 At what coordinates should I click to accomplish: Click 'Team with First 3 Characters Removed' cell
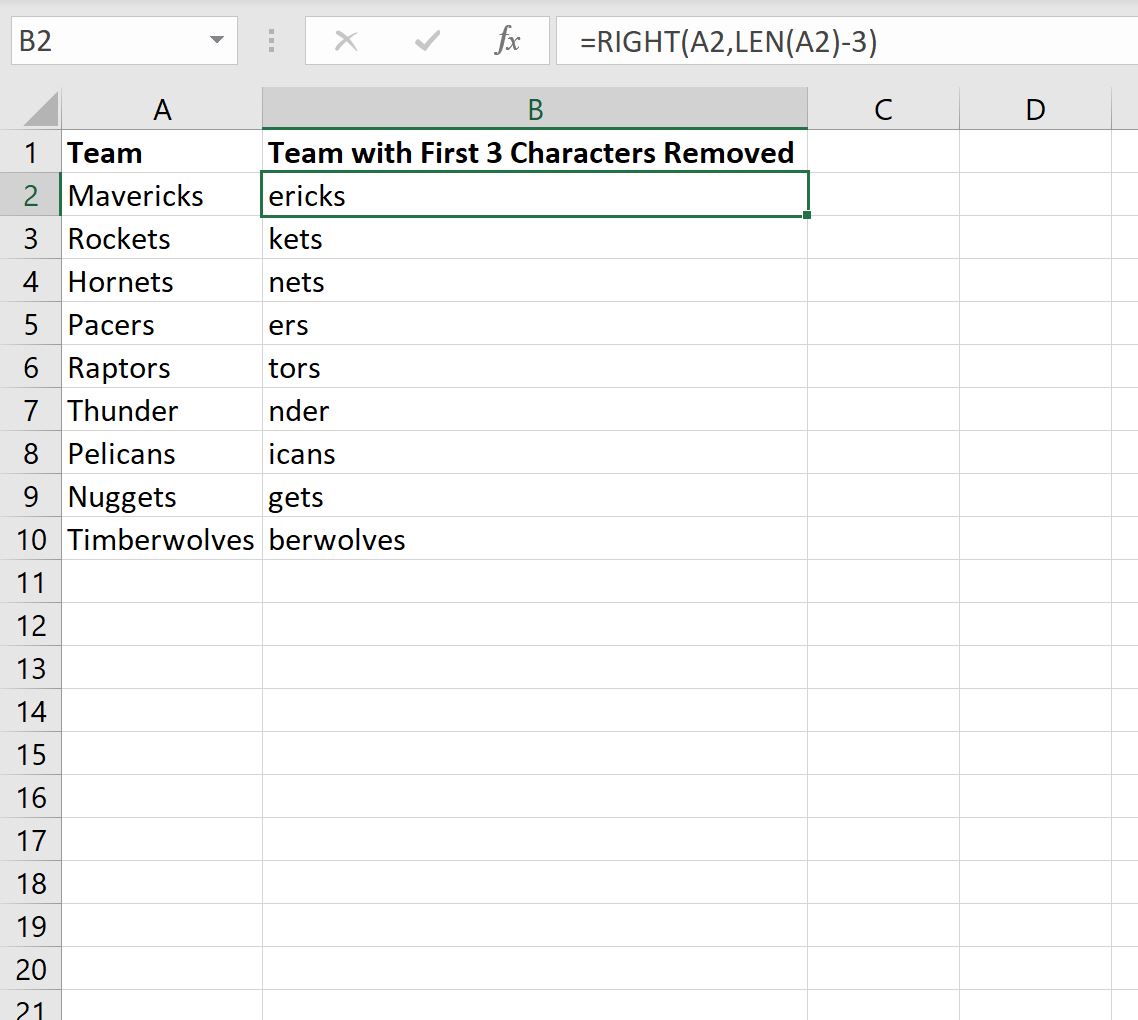click(535, 152)
